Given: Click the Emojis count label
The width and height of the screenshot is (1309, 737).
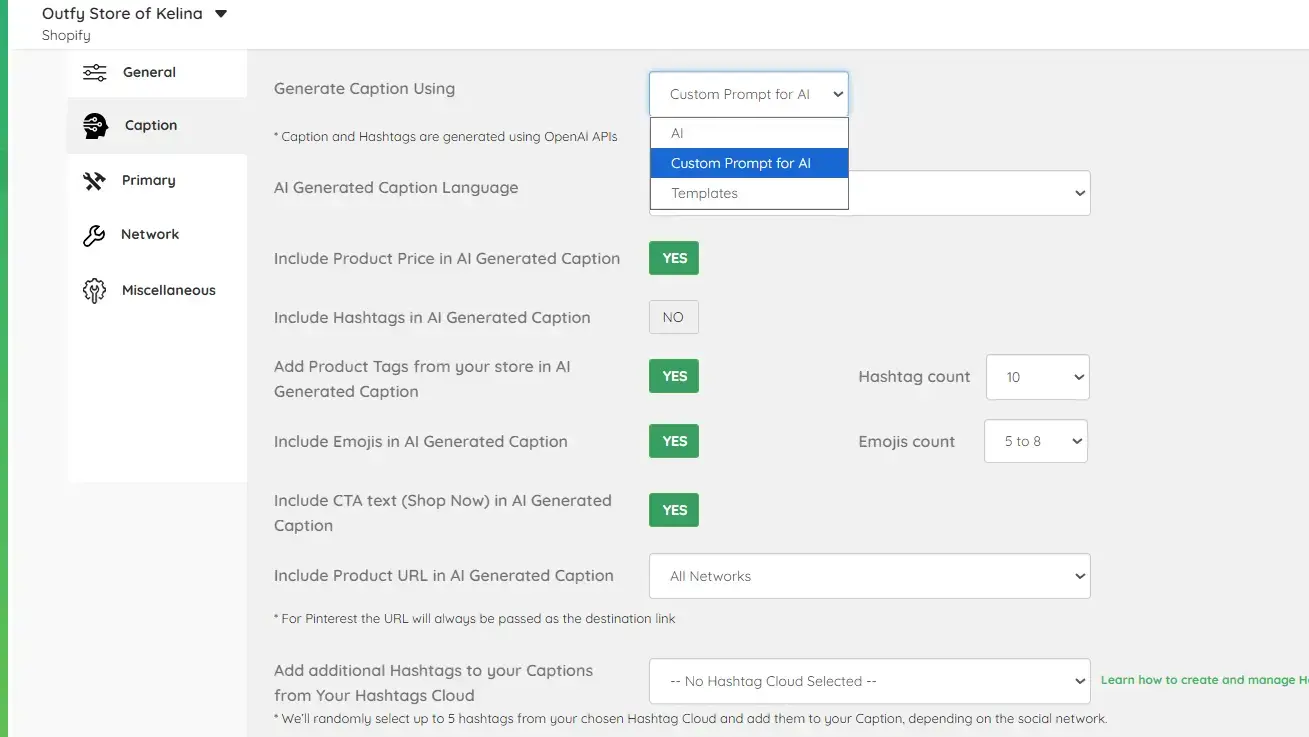Looking at the screenshot, I should [906, 442].
